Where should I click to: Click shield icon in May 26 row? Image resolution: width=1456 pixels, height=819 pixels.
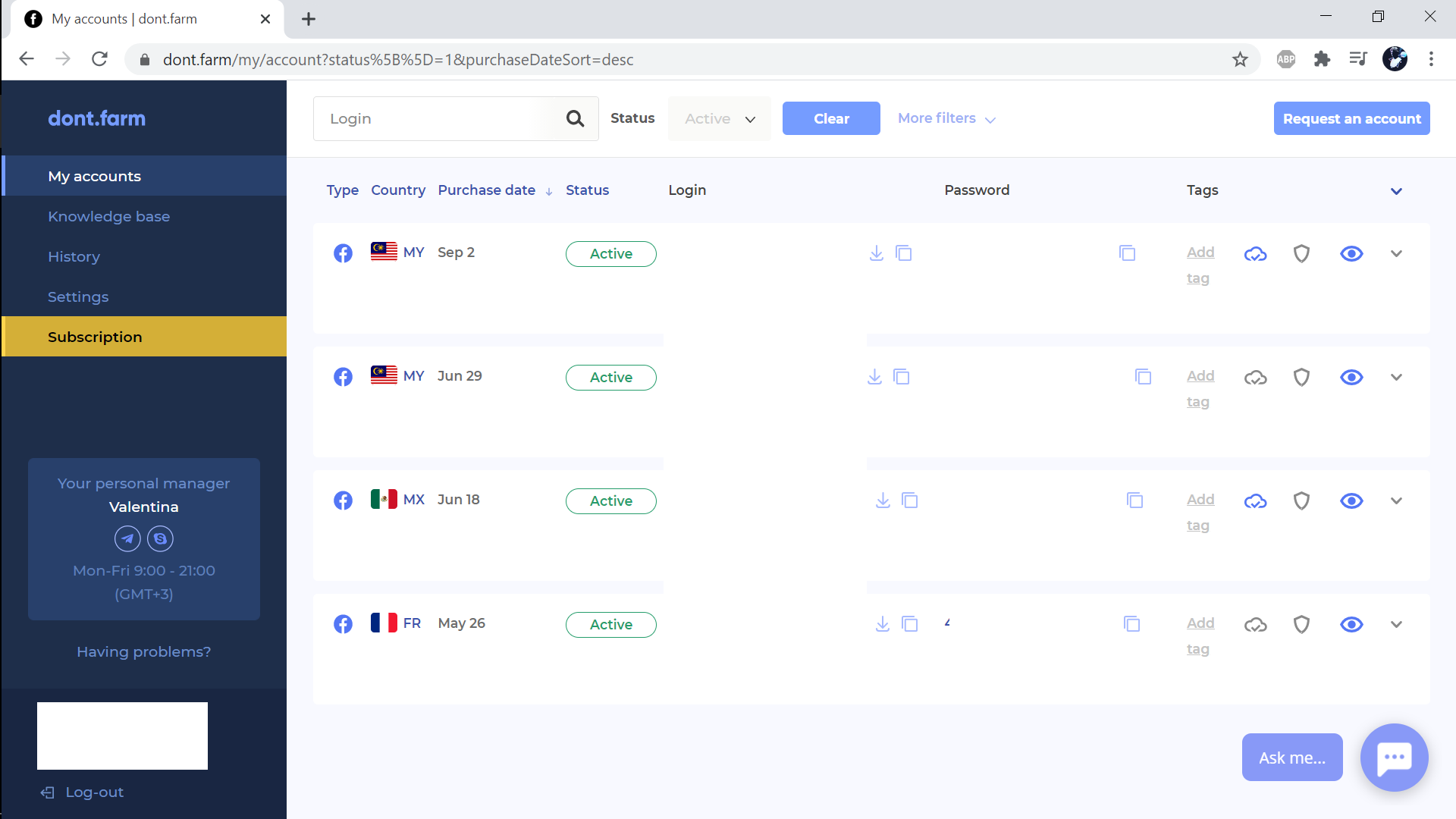click(1302, 625)
